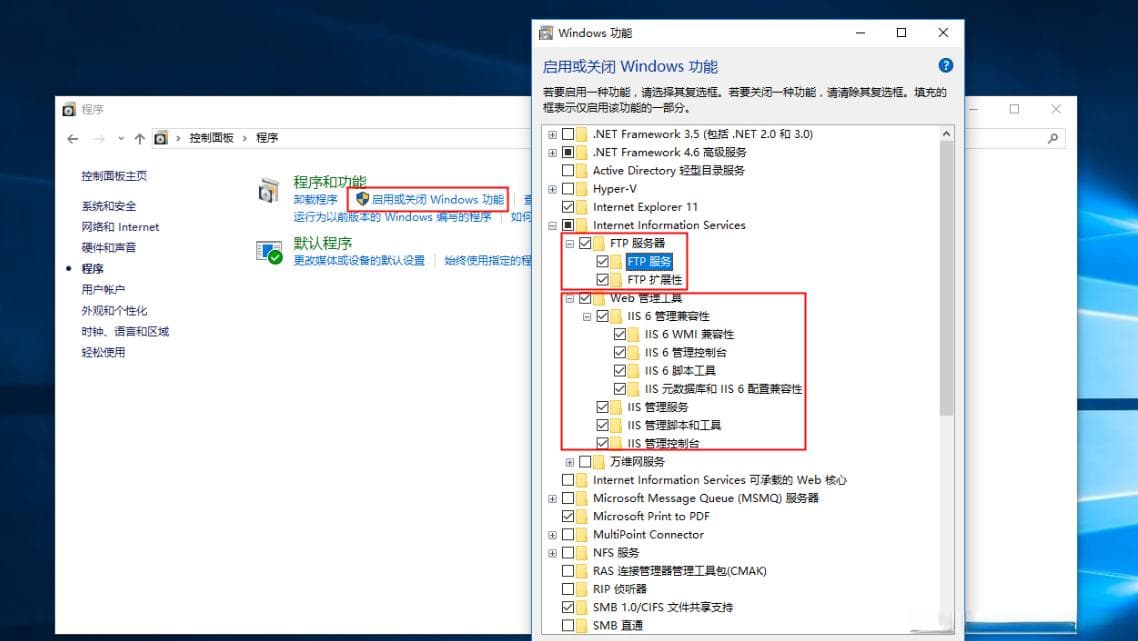Check .NET Framework 3.5 checkbox
Viewport: 1138px width, 641px height.
pos(568,134)
